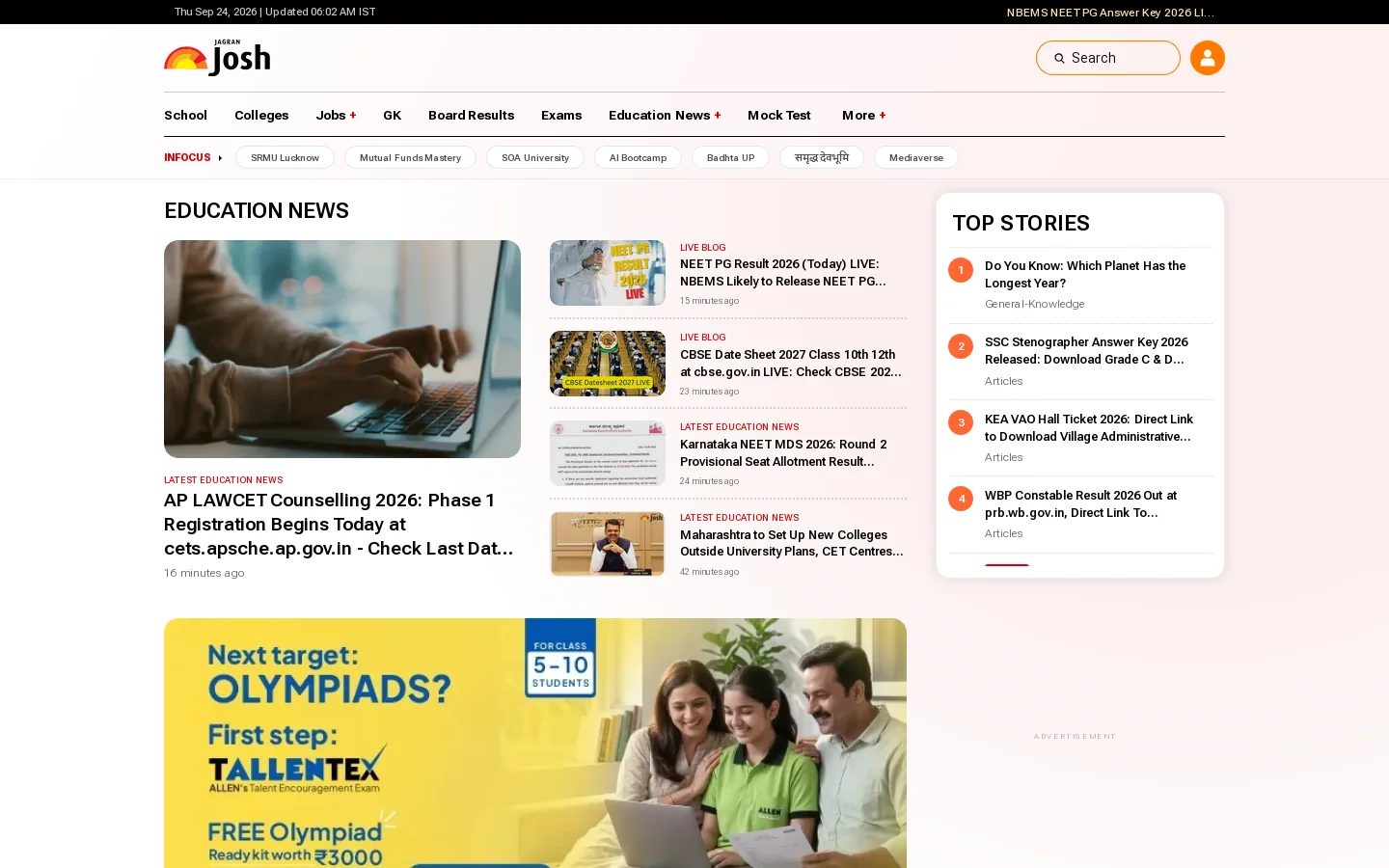
Task: Click Articles label under WBP Constable story
Action: click(1003, 533)
